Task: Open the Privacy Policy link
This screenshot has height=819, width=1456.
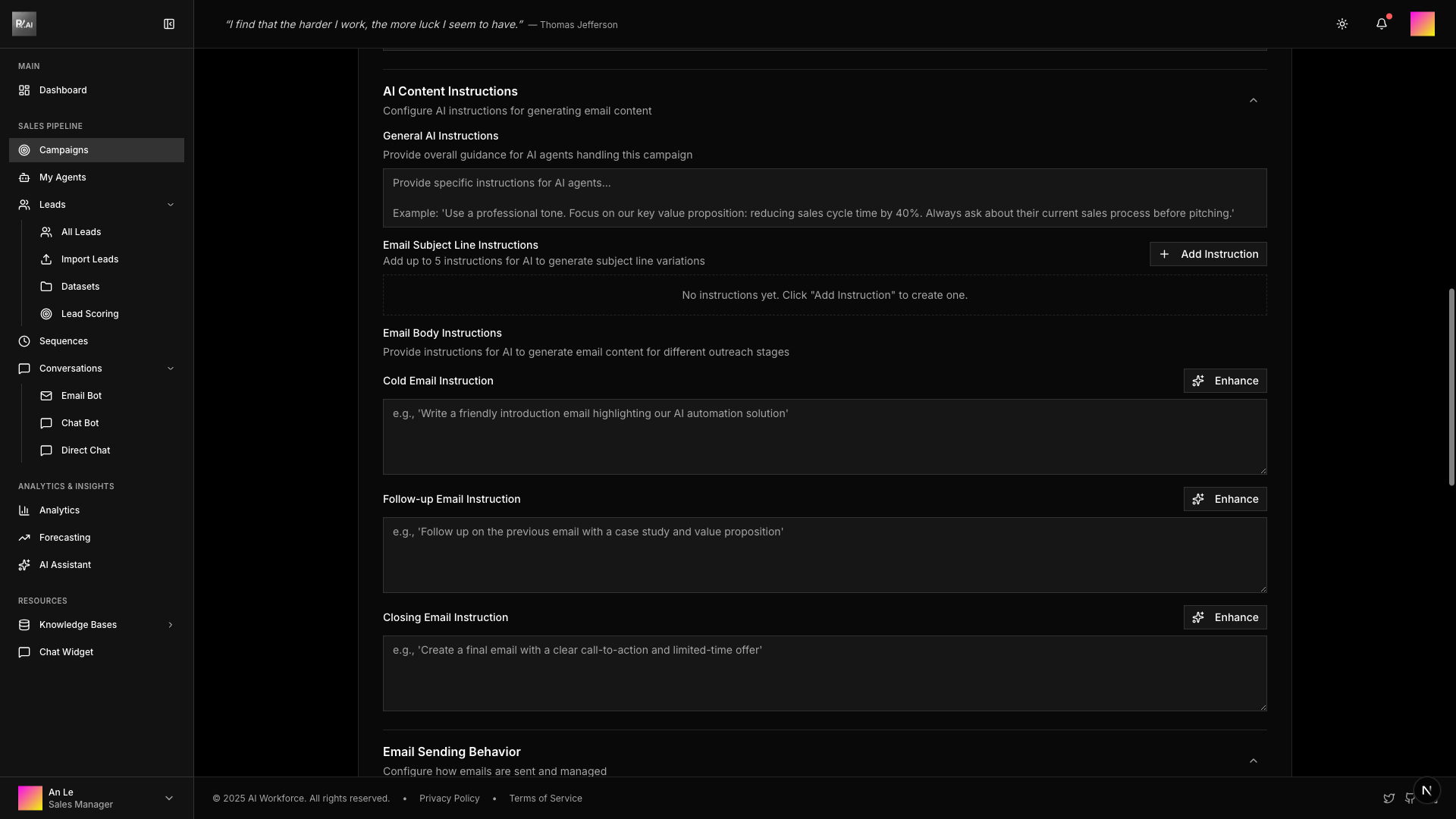Action: (x=449, y=799)
